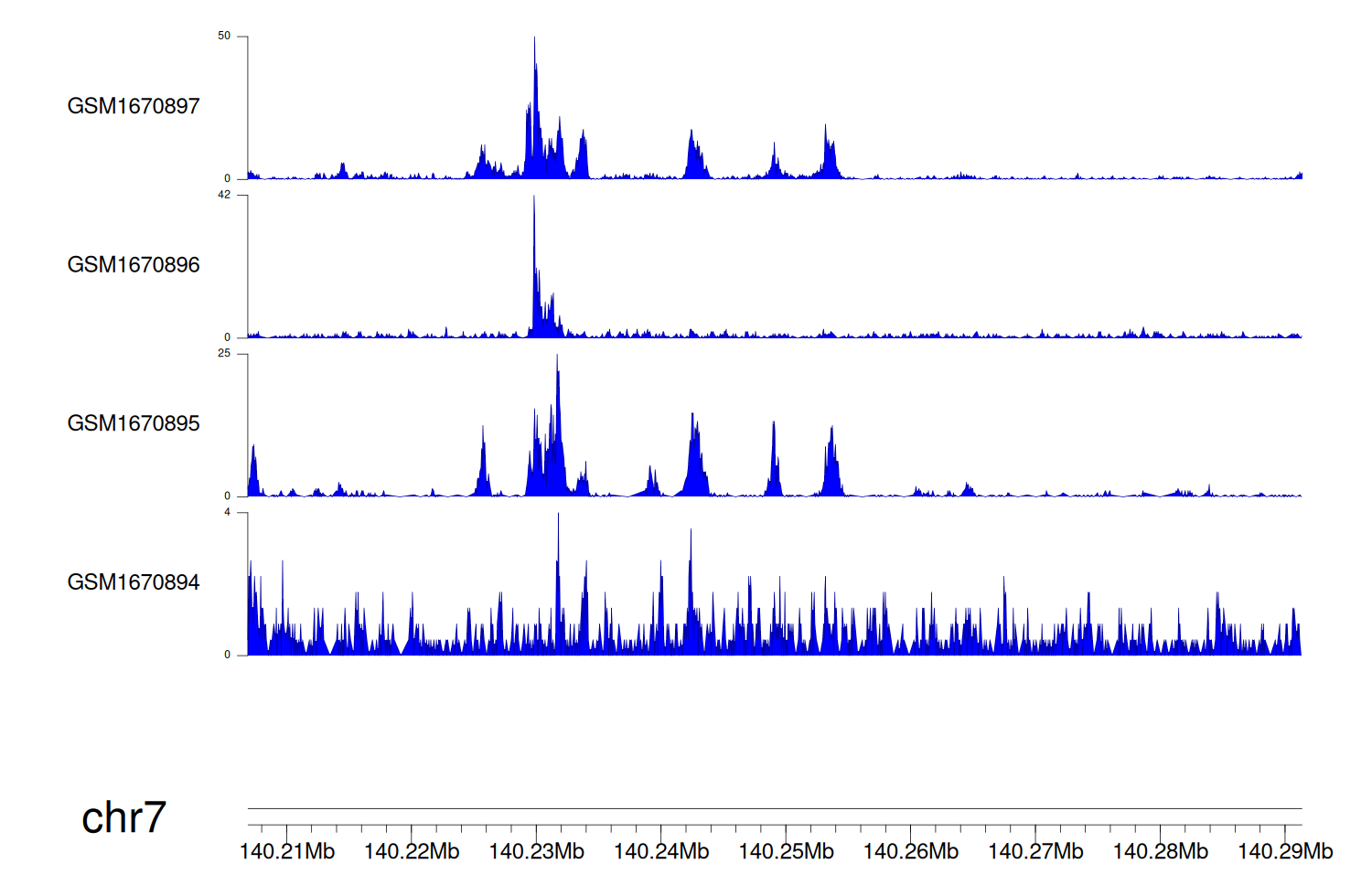Click the 140.23Mb axis label
Image resolution: width=1372 pixels, height=896 pixels.
click(537, 852)
